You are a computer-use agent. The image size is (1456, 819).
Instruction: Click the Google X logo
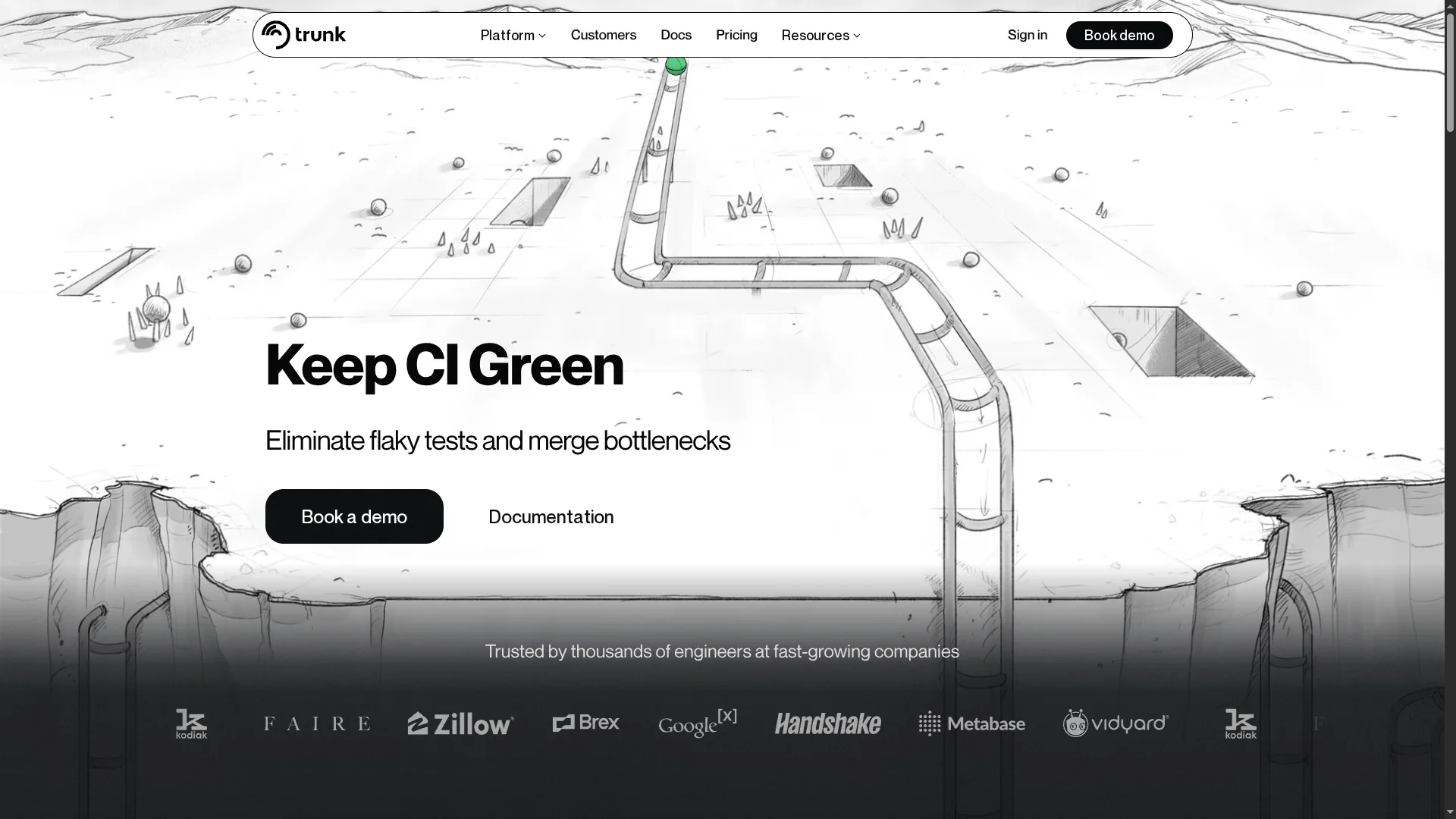click(697, 723)
